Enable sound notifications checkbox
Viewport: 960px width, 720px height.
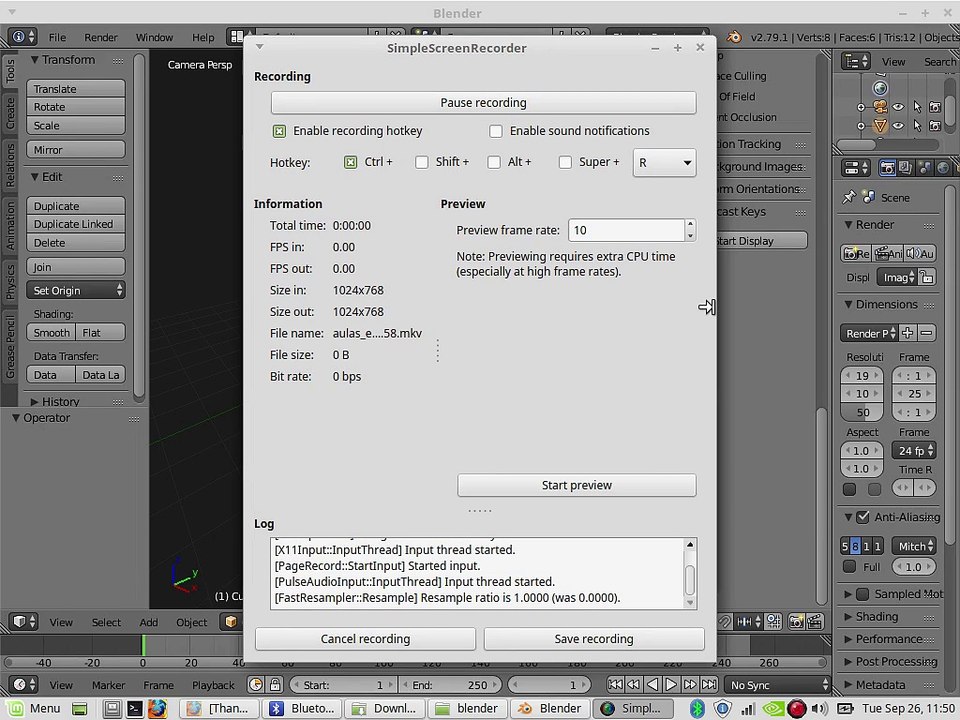tap(496, 131)
